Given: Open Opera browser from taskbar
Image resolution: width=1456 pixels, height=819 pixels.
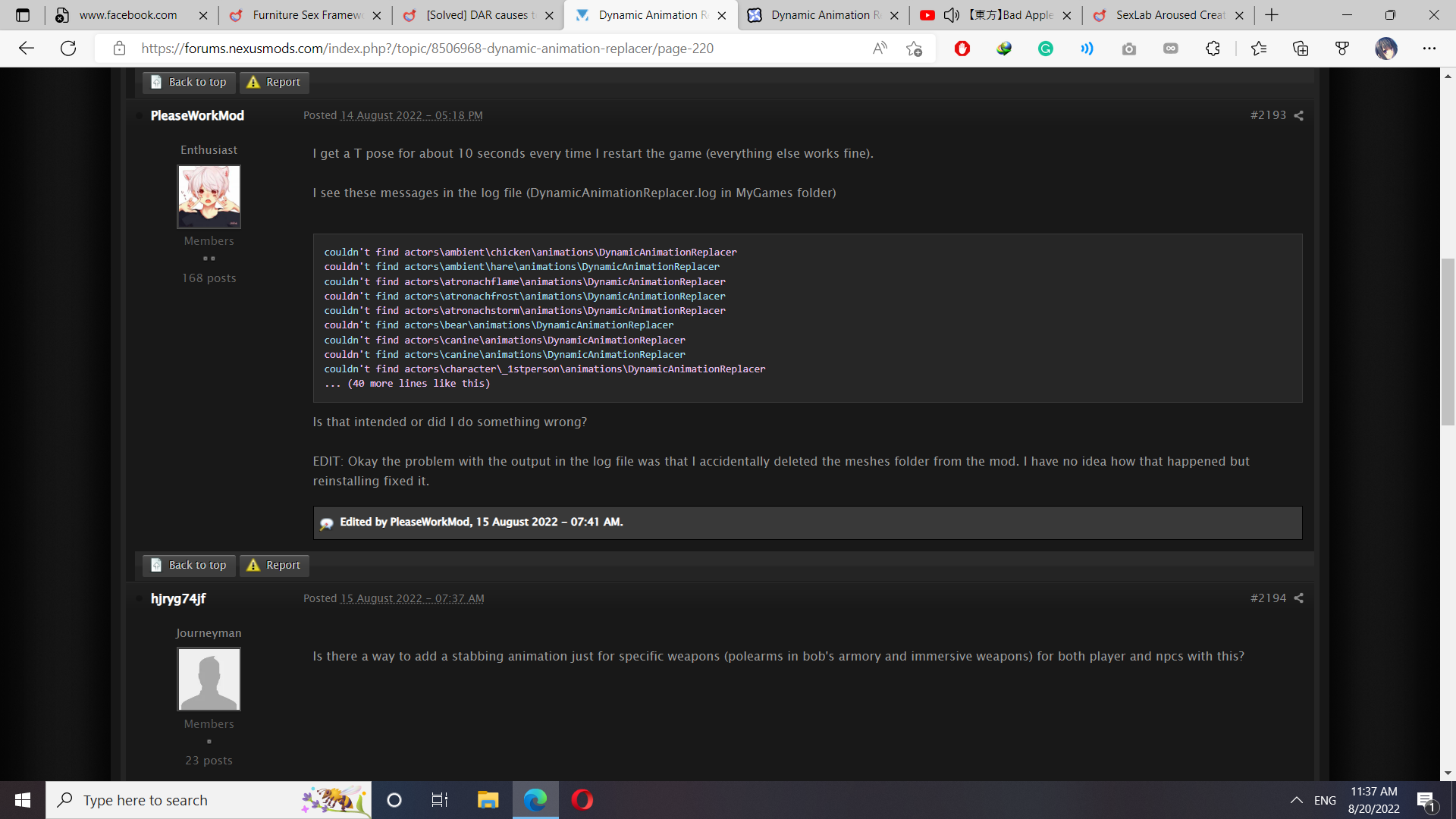Looking at the screenshot, I should click(582, 800).
